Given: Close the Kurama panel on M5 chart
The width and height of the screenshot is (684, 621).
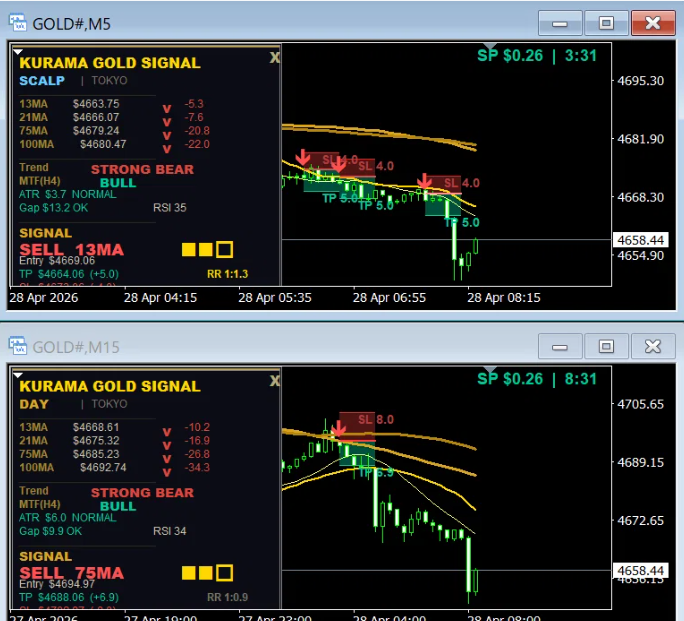Looking at the screenshot, I should tap(274, 57).
